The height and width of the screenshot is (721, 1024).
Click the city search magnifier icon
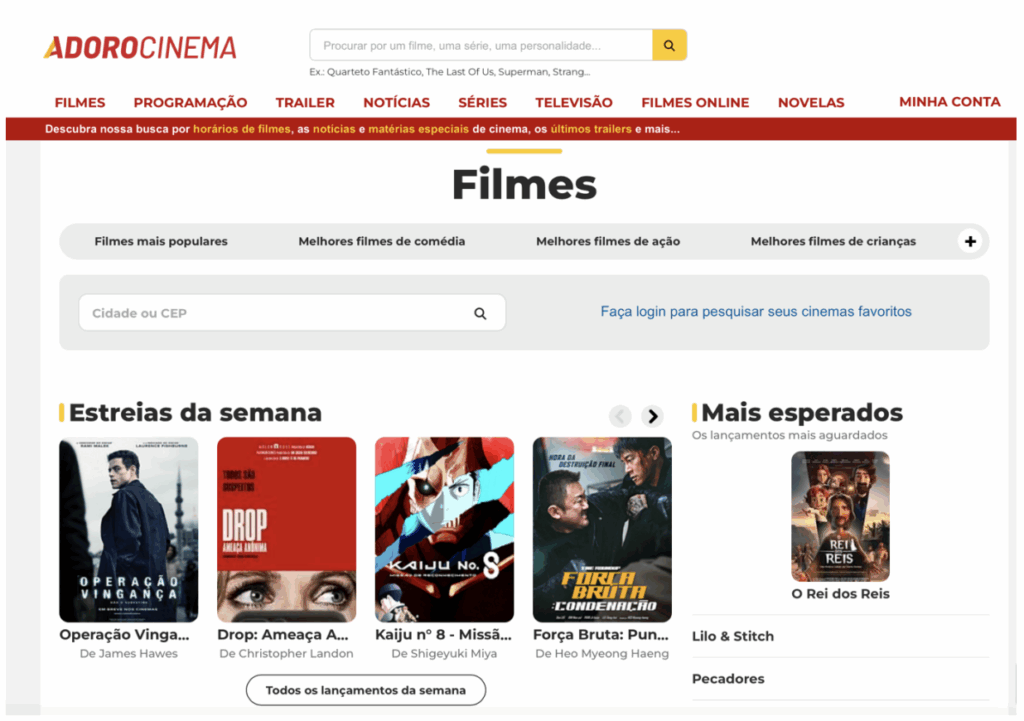point(480,313)
